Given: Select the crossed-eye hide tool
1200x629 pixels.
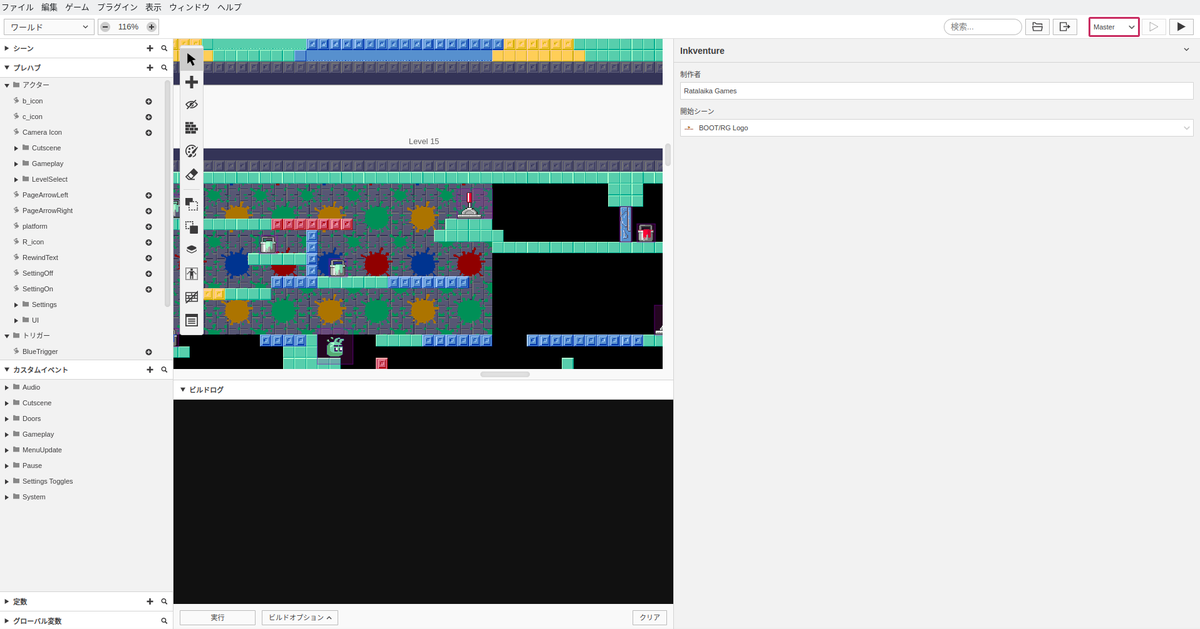Looking at the screenshot, I should click(191, 105).
